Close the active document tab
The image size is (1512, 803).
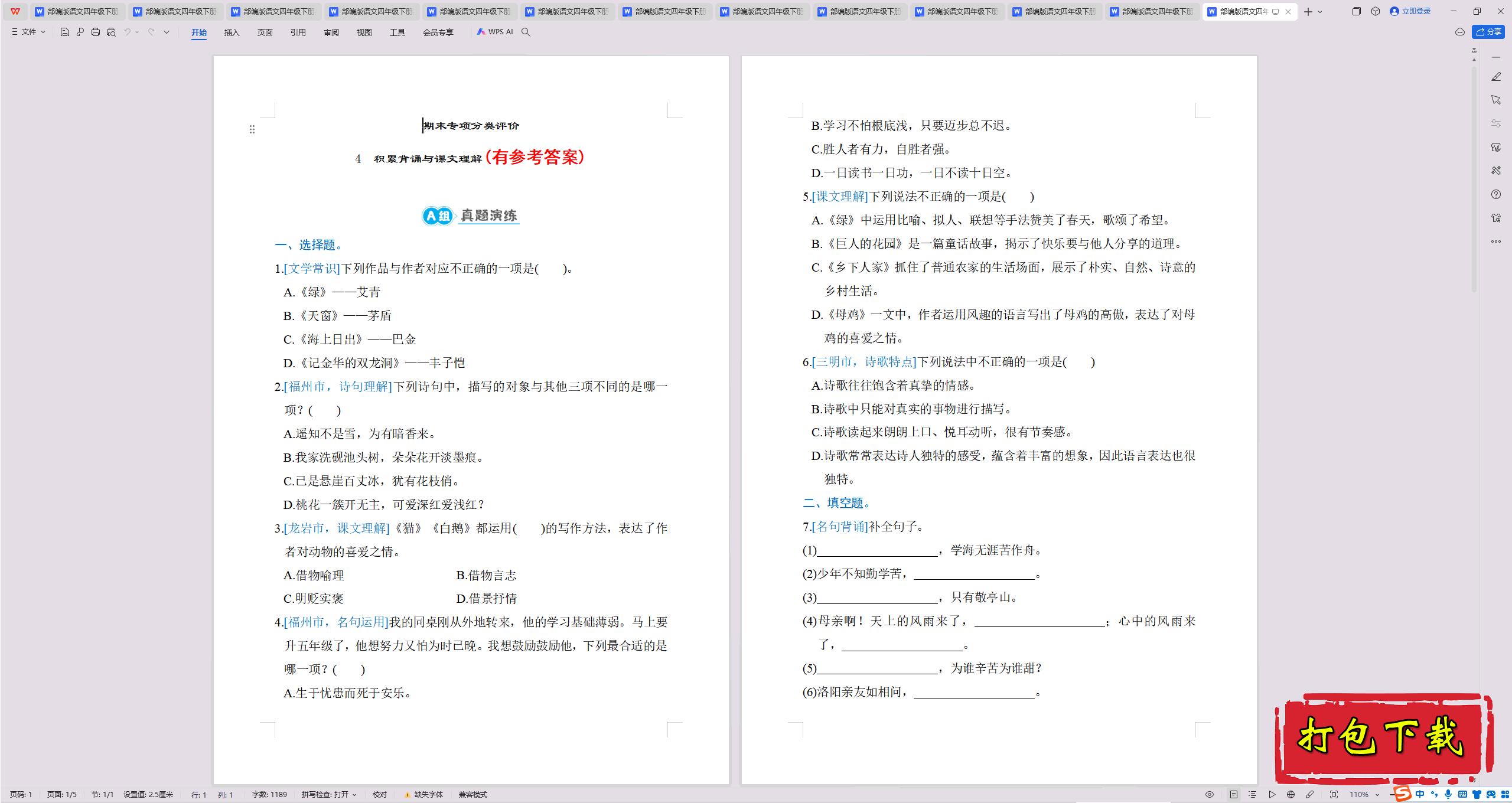click(1288, 12)
